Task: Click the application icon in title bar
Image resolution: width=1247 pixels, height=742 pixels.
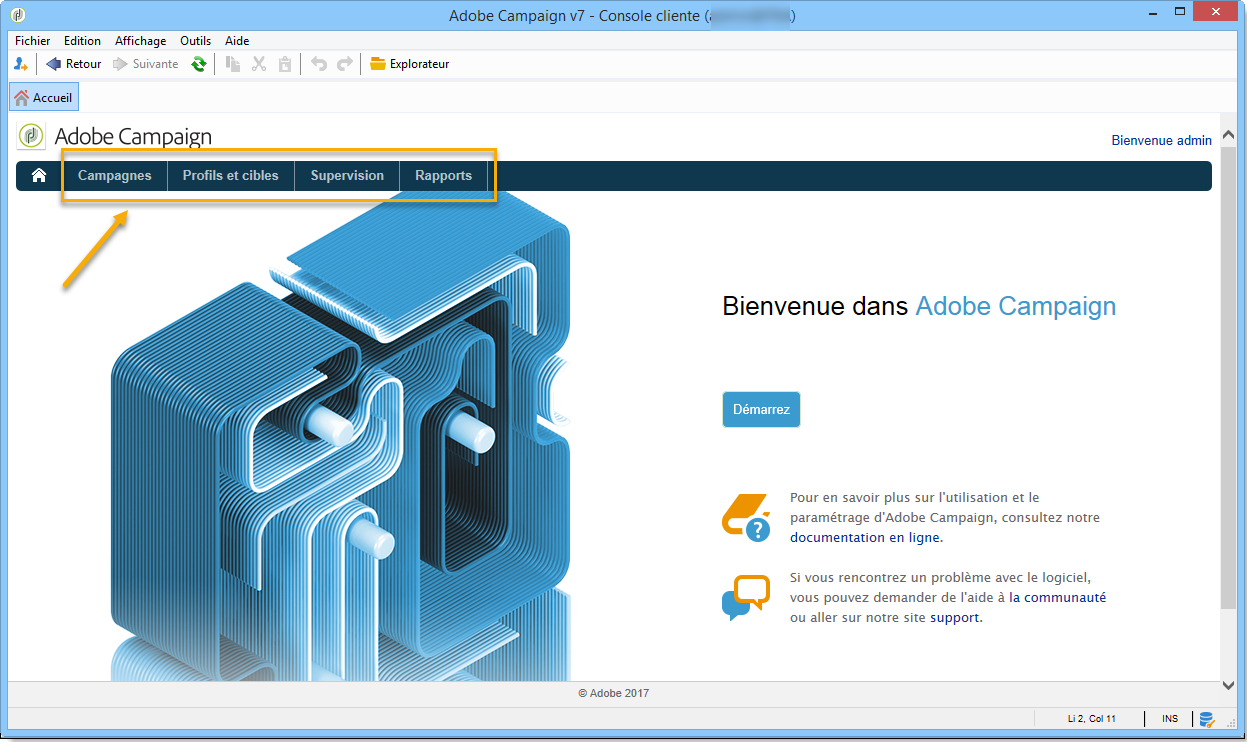Action: click(20, 15)
